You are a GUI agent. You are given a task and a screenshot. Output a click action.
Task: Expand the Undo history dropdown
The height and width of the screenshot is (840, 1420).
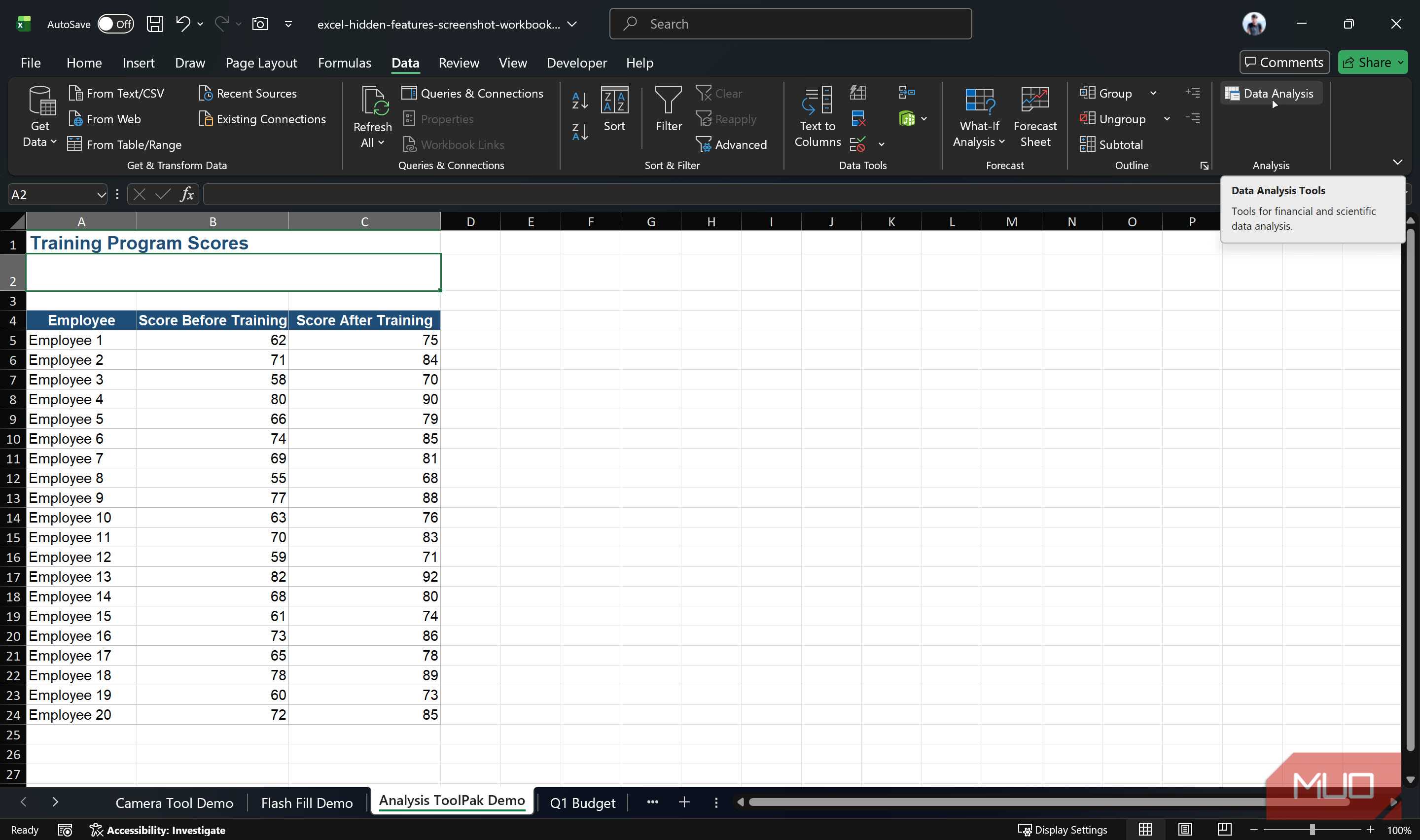200,24
